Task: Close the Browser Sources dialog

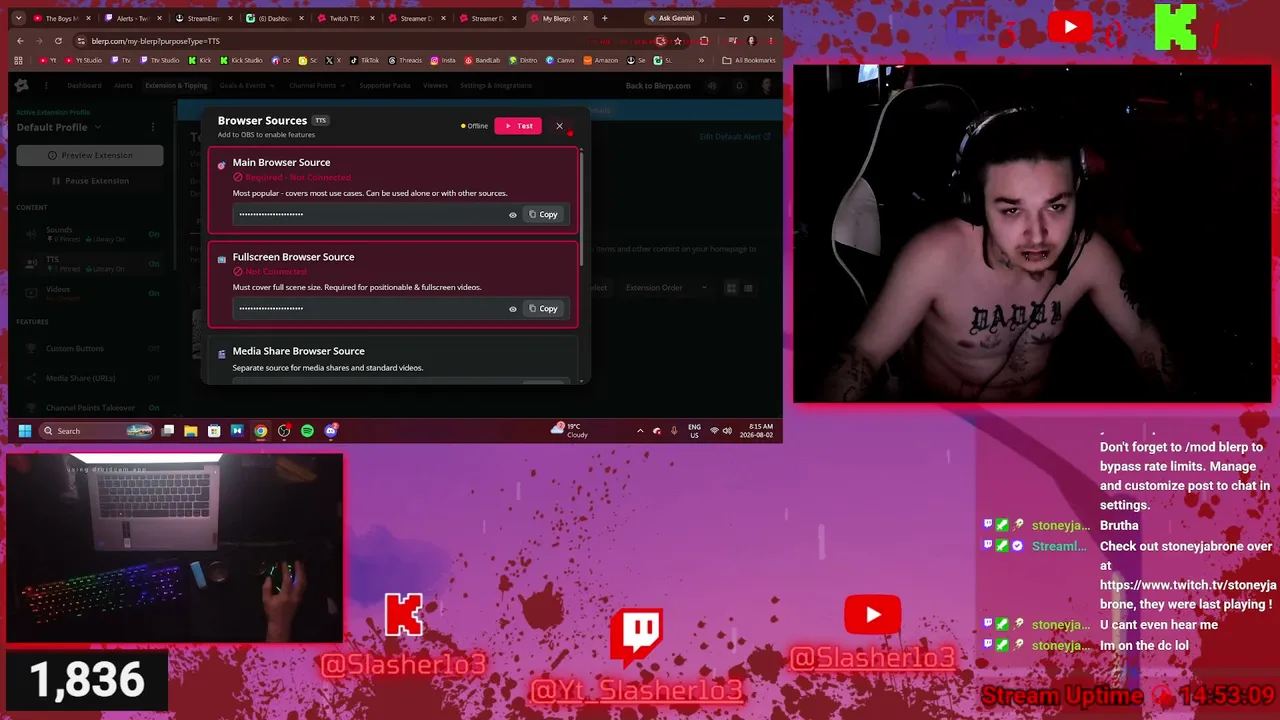Action: [x=559, y=126]
